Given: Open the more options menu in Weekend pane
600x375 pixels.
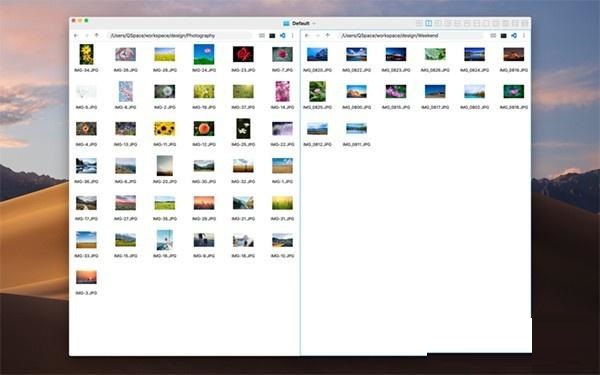Looking at the screenshot, I should 524,36.
